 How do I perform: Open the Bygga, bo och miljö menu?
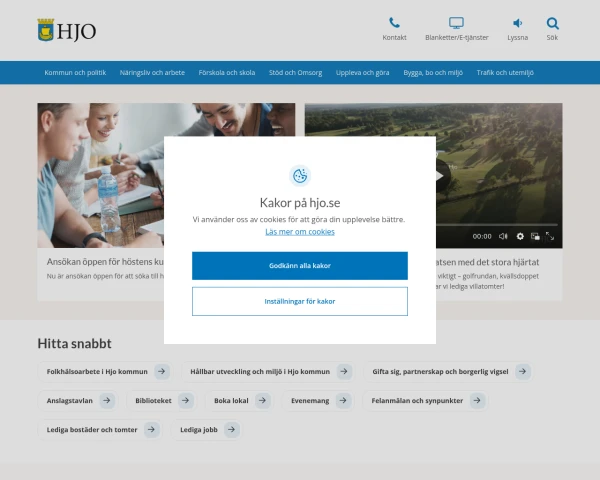(433, 73)
